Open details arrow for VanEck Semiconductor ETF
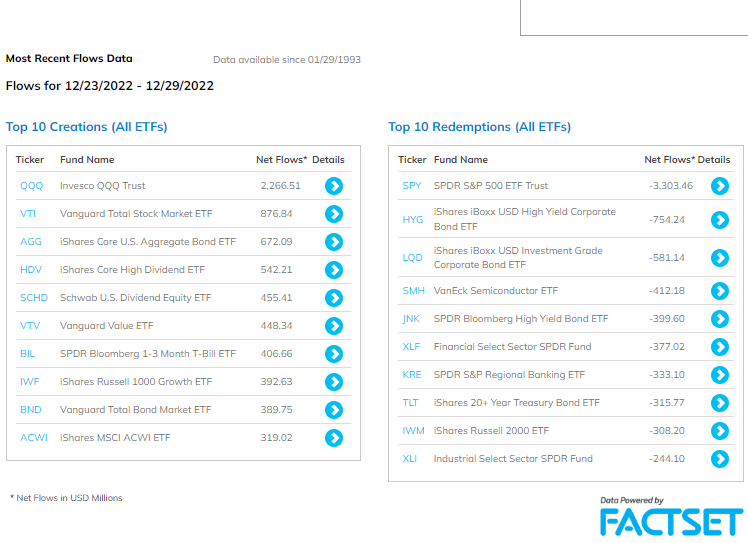 (x=720, y=291)
